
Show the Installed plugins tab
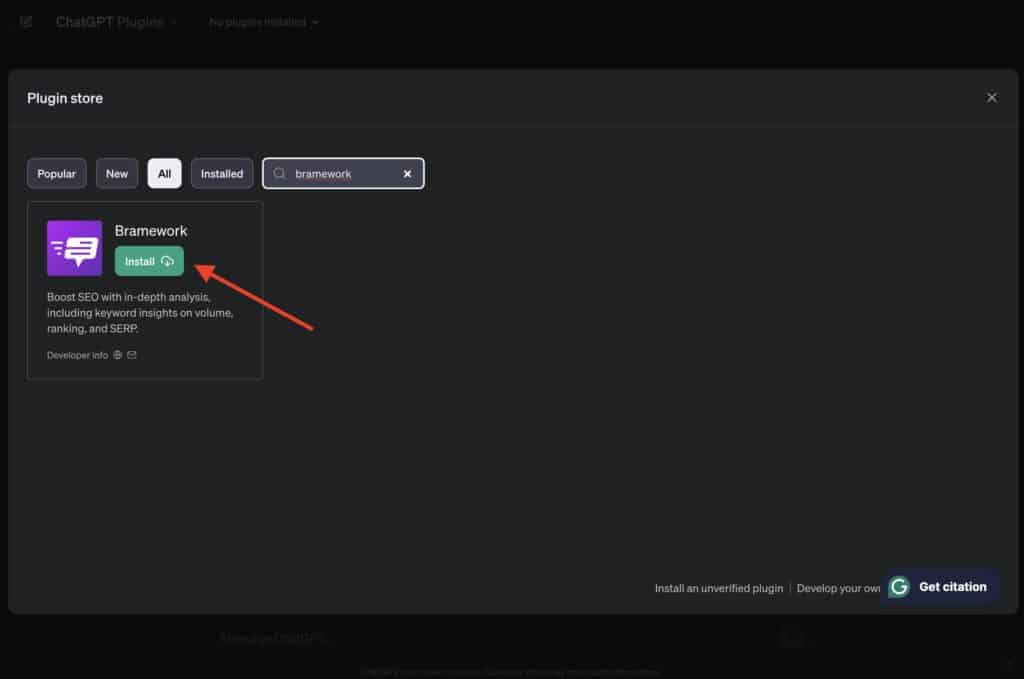222,174
